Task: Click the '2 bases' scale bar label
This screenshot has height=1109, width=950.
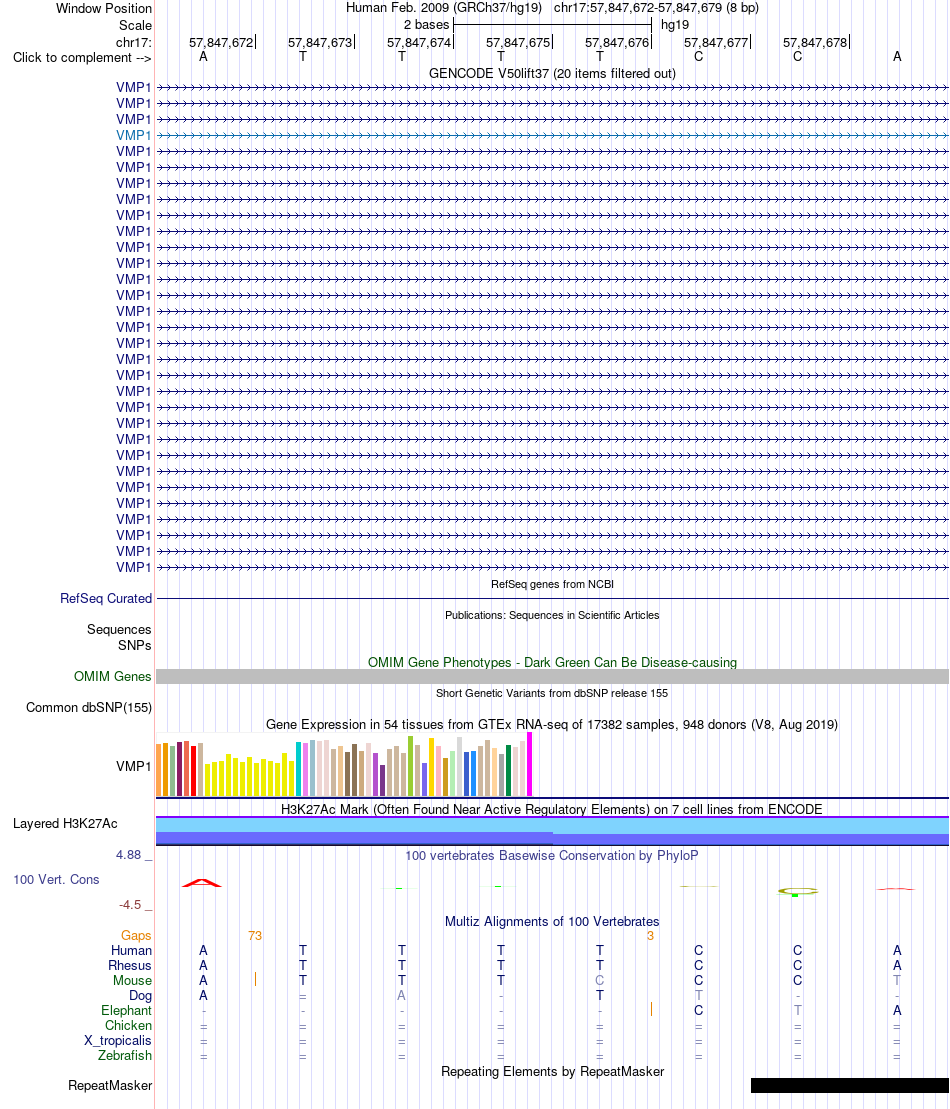Action: (427, 25)
